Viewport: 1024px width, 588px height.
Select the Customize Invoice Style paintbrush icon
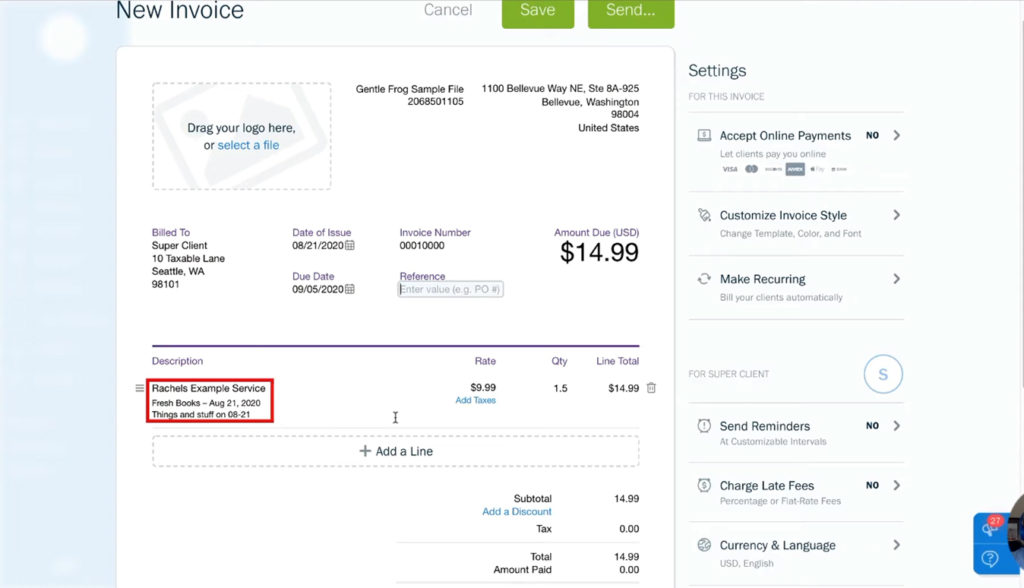[x=706, y=215]
